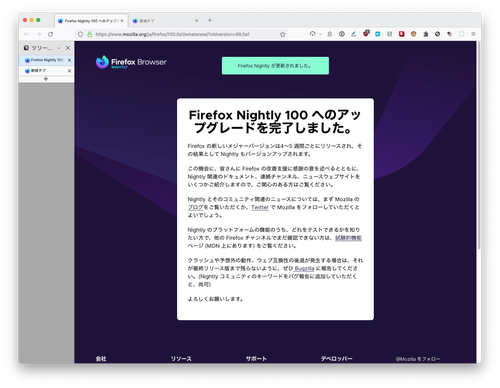Click the Firefox Browser Nightly logo
Image resolution: width=500 pixels, height=388 pixels.
pyautogui.click(x=131, y=62)
